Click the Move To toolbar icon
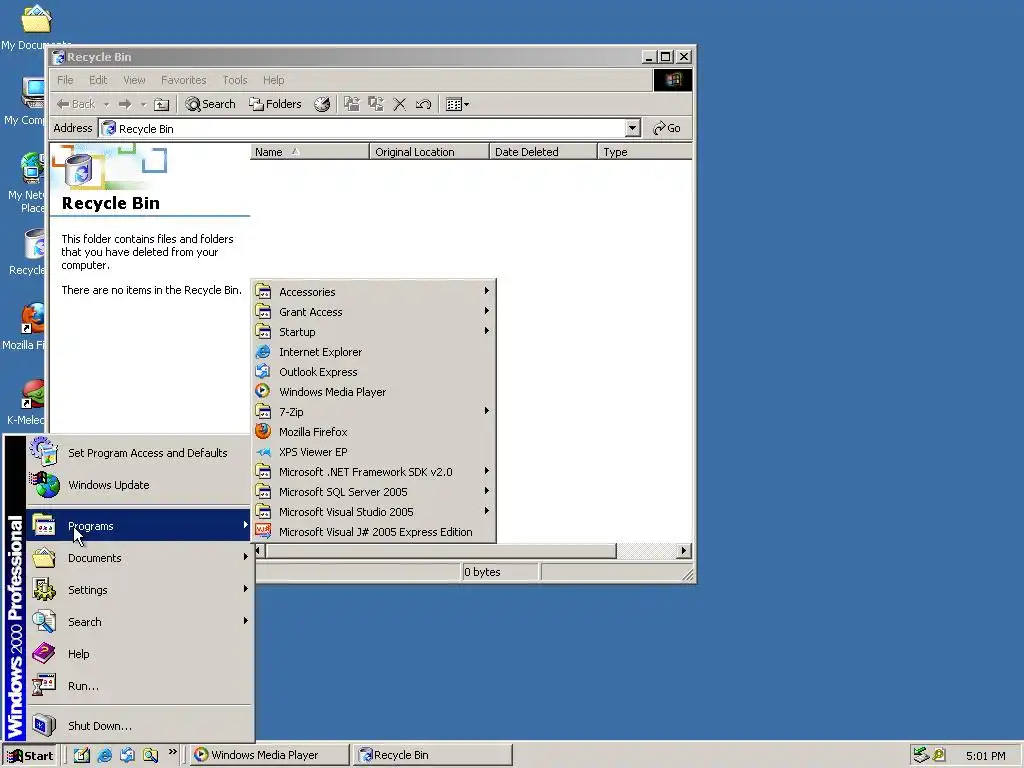 point(352,104)
